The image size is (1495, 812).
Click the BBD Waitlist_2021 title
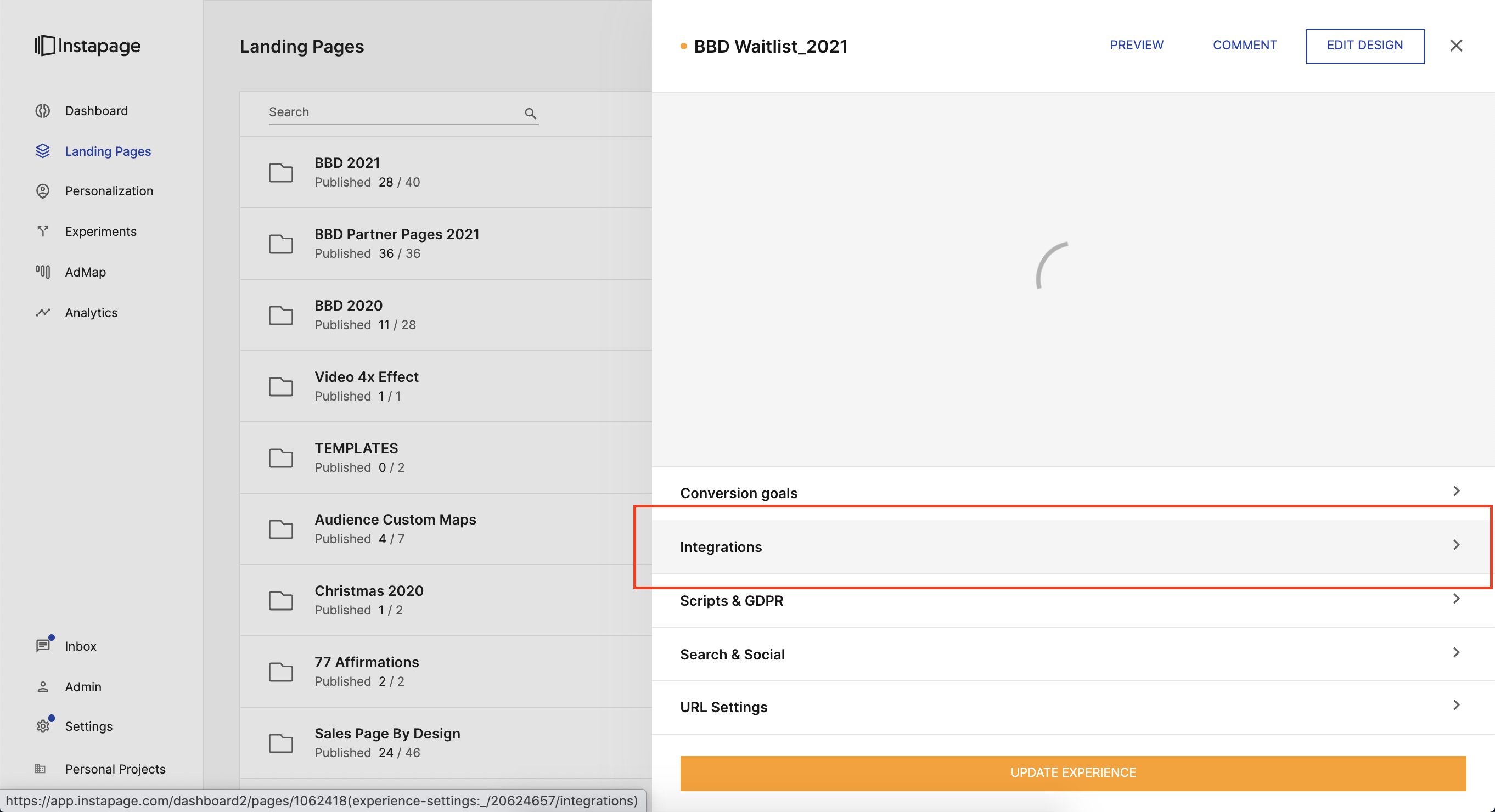[x=771, y=46]
